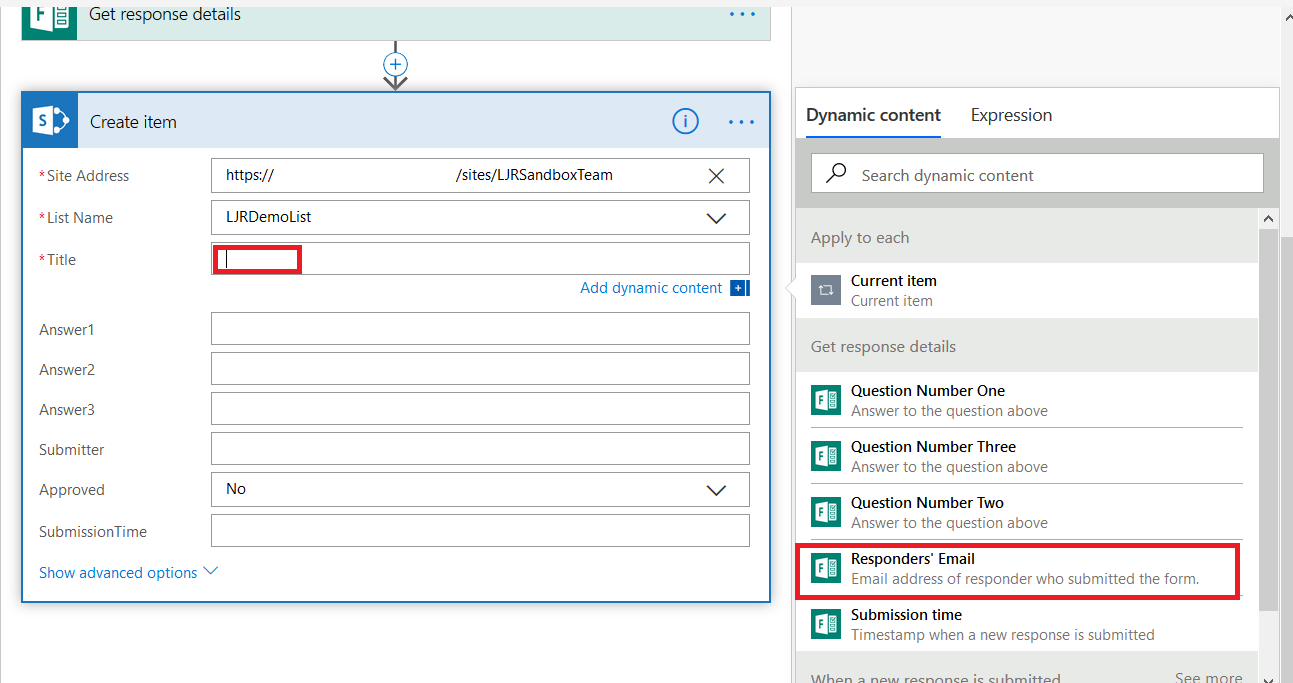Click Forms icon beside Submission time
1293x683 pixels.
[826, 624]
